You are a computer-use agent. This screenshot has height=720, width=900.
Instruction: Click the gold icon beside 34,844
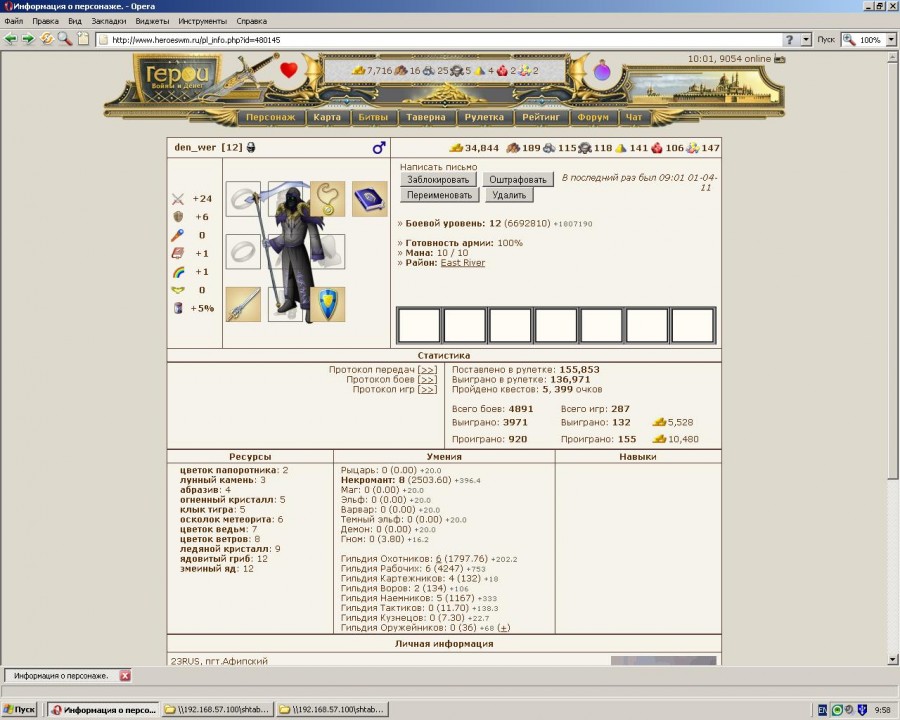pyautogui.click(x=456, y=148)
